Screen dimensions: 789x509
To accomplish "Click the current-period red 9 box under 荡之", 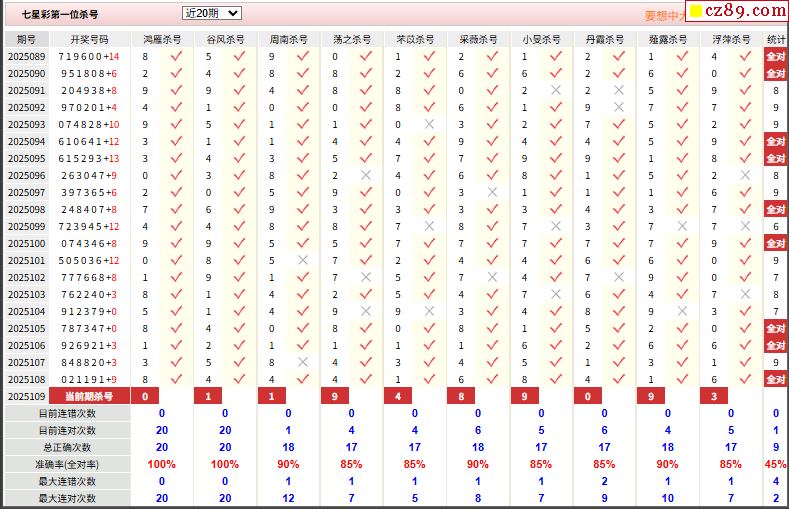I will click(335, 396).
